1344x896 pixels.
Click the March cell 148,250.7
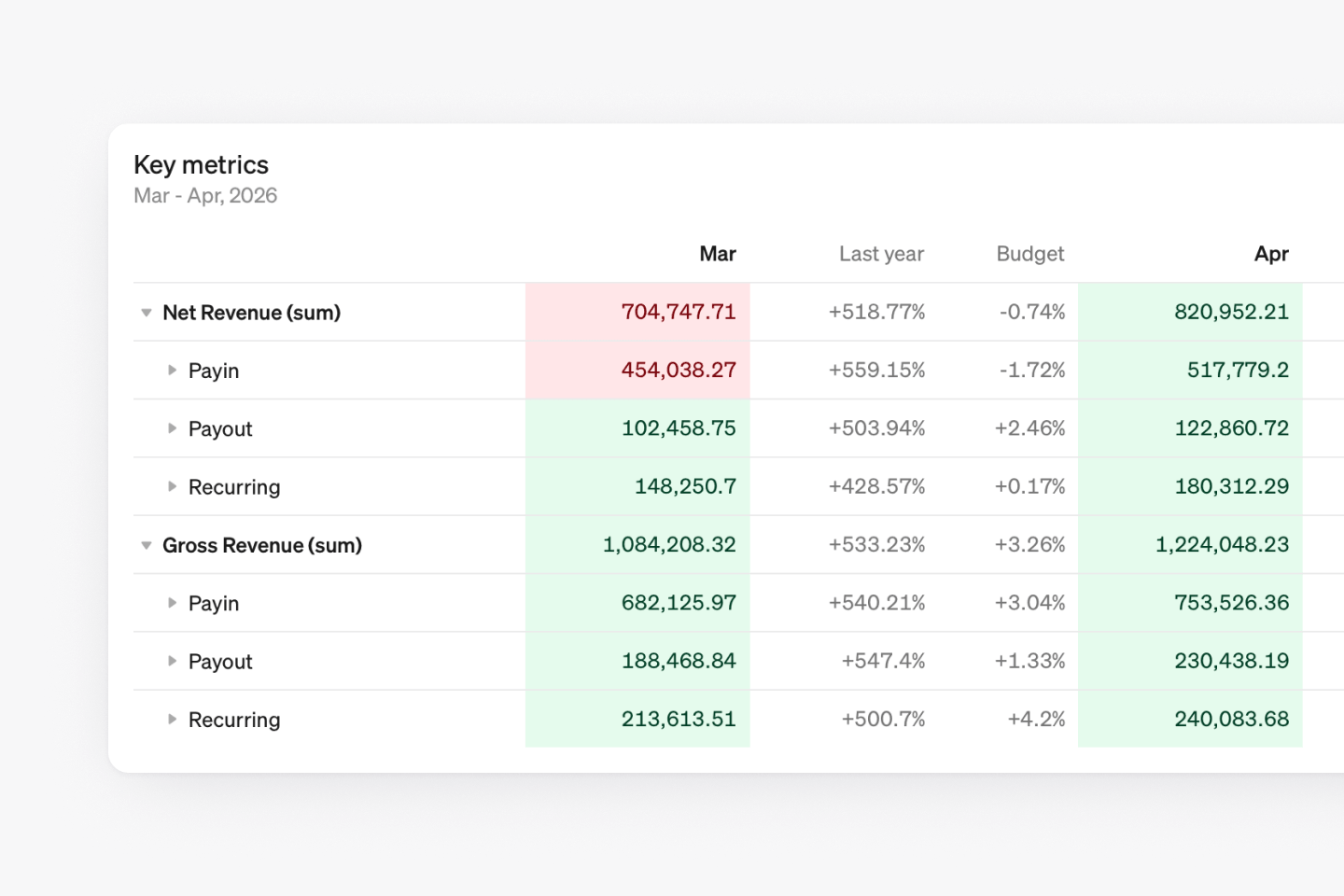click(x=637, y=486)
